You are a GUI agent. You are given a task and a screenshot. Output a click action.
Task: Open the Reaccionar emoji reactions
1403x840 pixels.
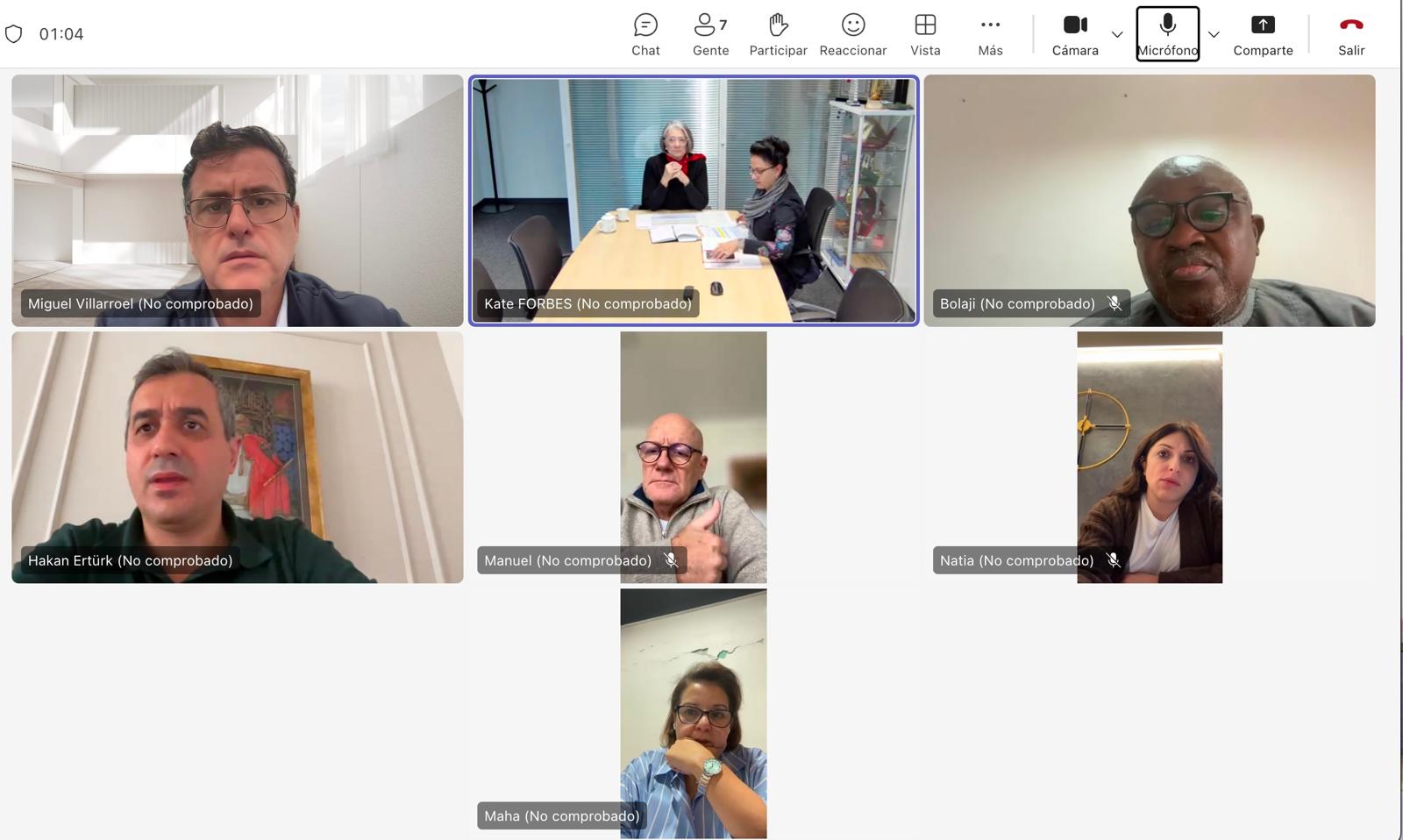click(x=852, y=34)
